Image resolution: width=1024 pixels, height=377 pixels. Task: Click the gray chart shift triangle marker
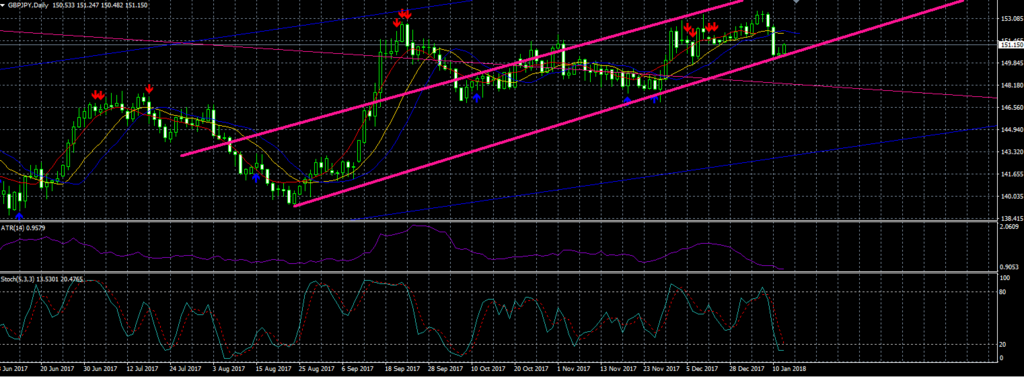pos(795,2)
